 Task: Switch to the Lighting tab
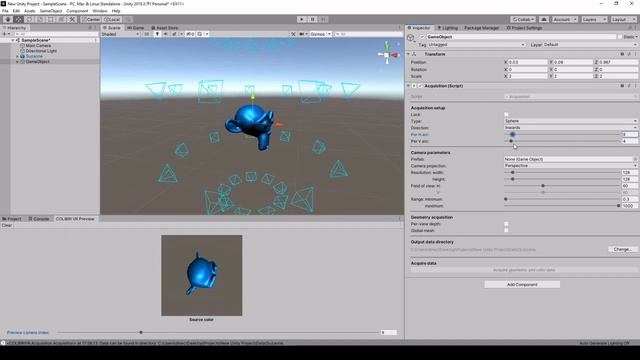[448, 28]
